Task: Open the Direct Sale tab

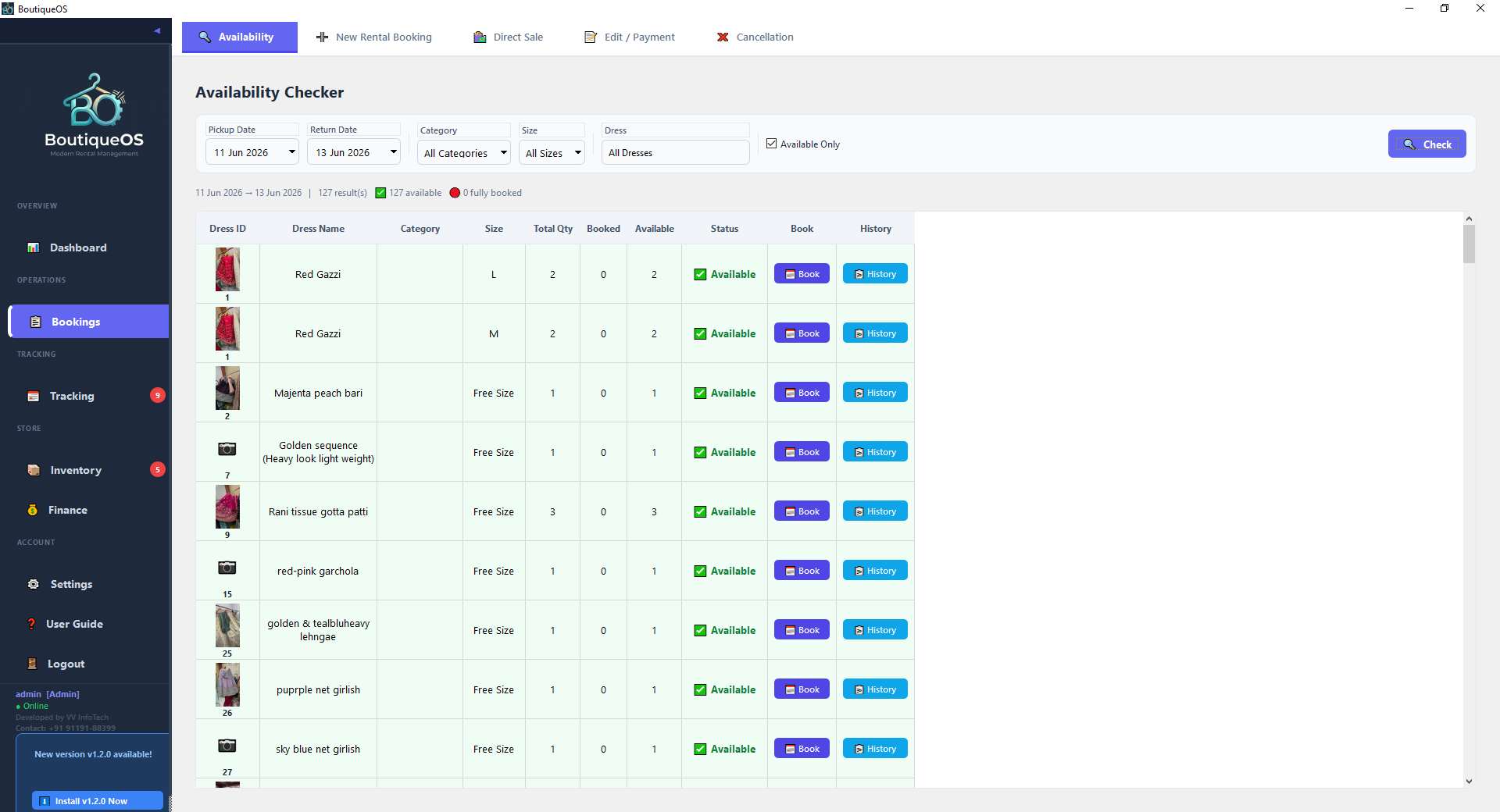Action: pos(509,37)
